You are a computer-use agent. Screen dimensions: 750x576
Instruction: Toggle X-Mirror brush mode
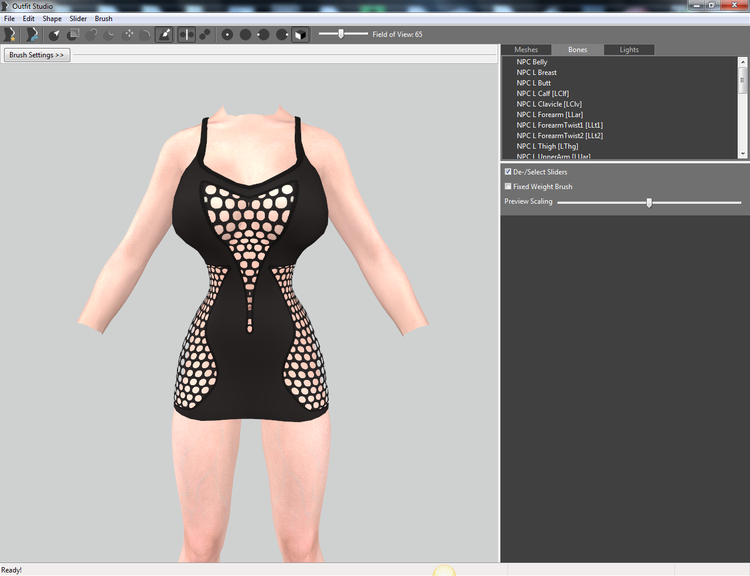click(187, 34)
